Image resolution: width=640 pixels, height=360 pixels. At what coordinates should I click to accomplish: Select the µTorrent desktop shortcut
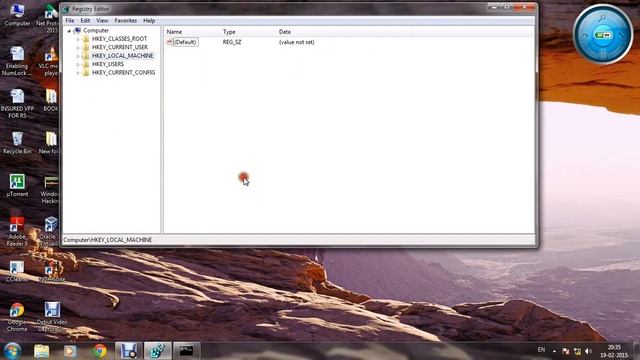17,186
